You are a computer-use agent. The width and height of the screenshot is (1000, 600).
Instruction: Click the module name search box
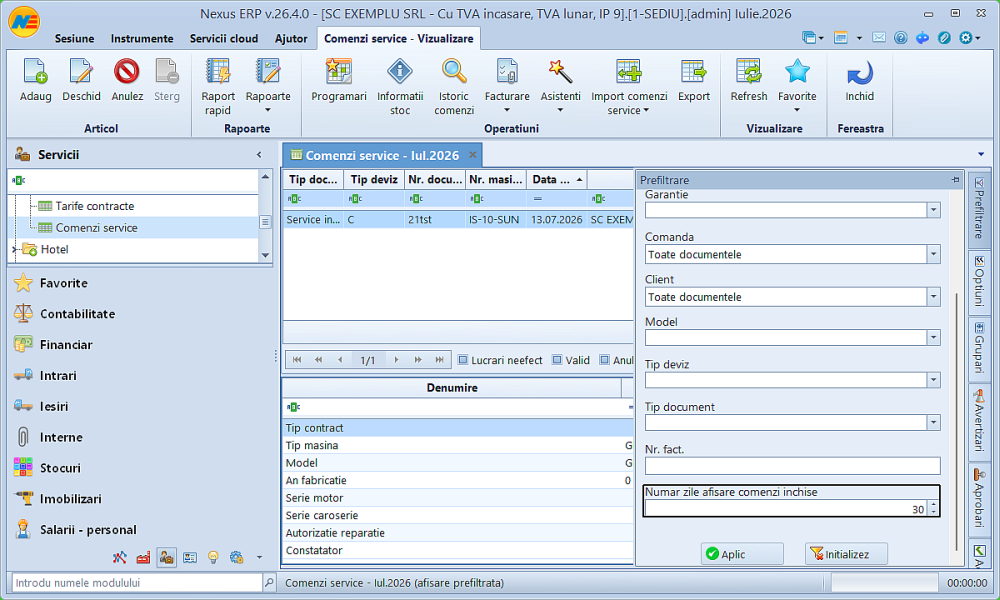(x=136, y=583)
